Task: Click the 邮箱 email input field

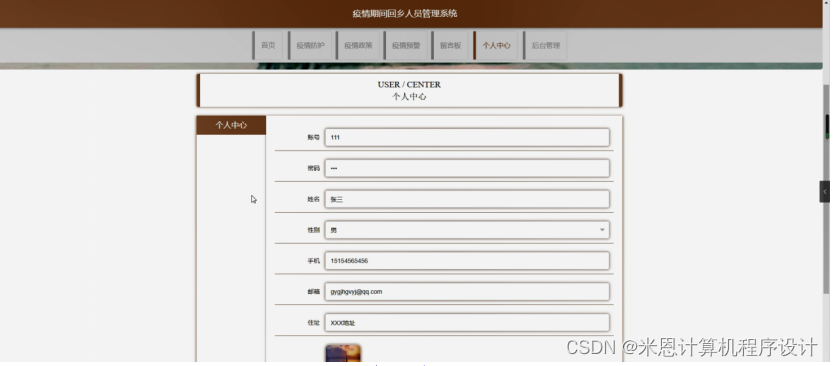Action: (x=467, y=292)
